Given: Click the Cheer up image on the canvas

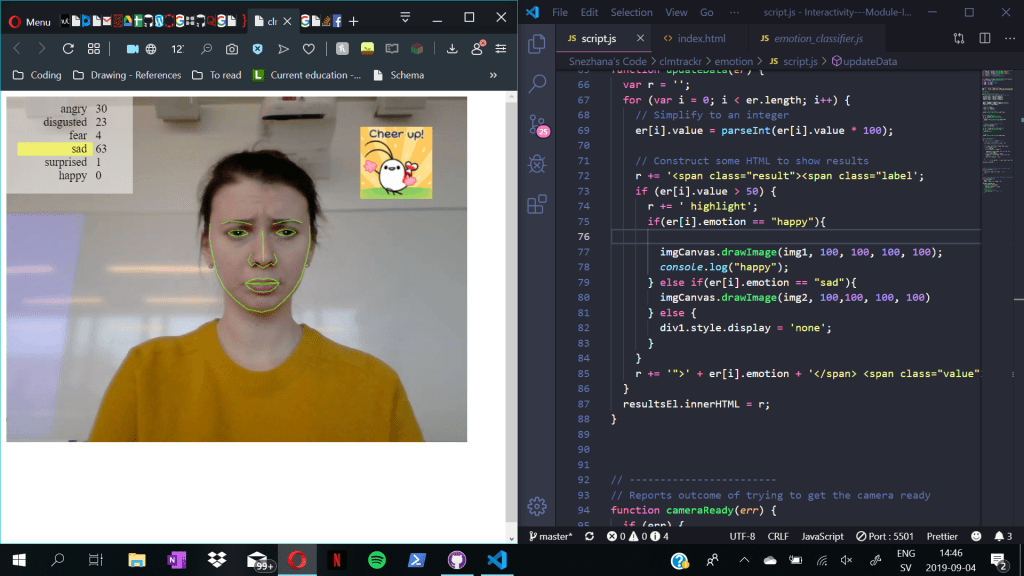Looking at the screenshot, I should tap(396, 162).
